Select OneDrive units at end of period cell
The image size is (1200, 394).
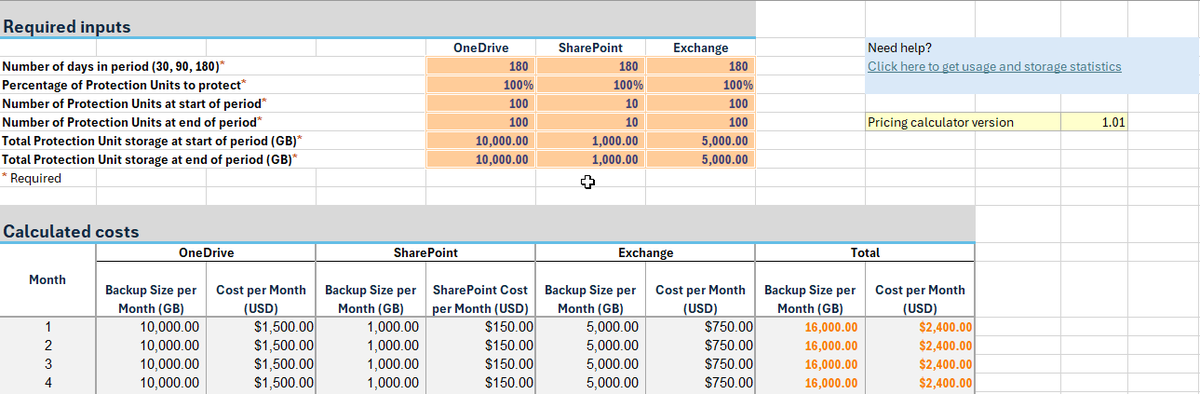point(480,122)
